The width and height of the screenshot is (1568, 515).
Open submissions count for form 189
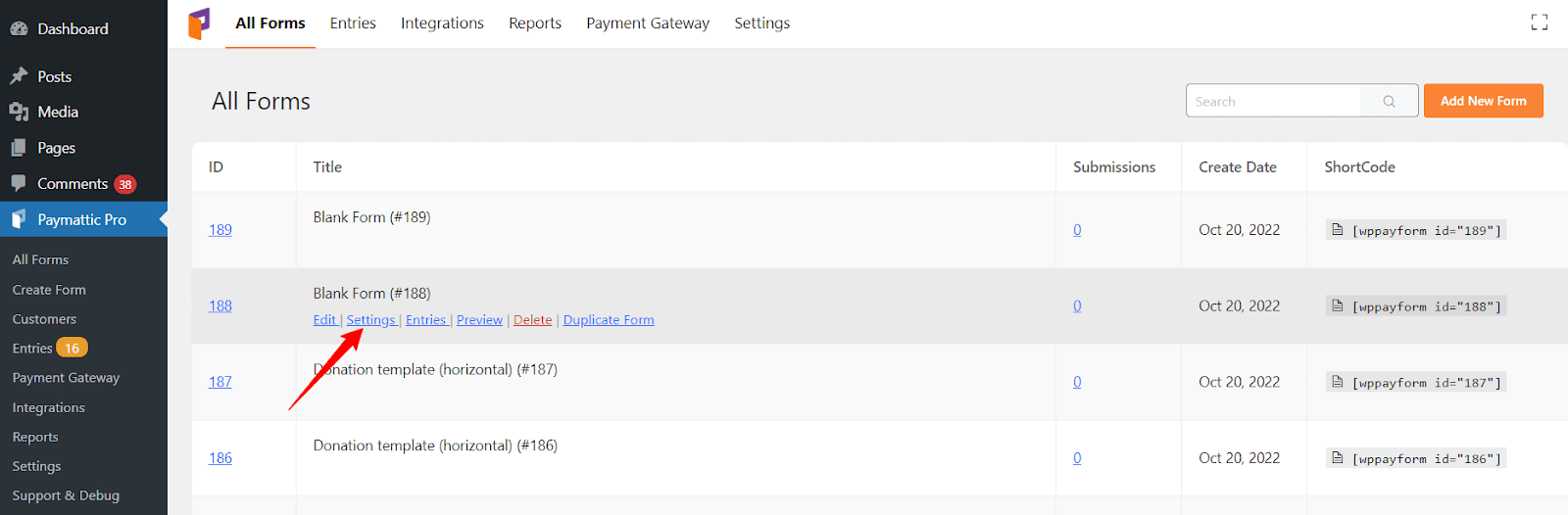tap(1077, 230)
